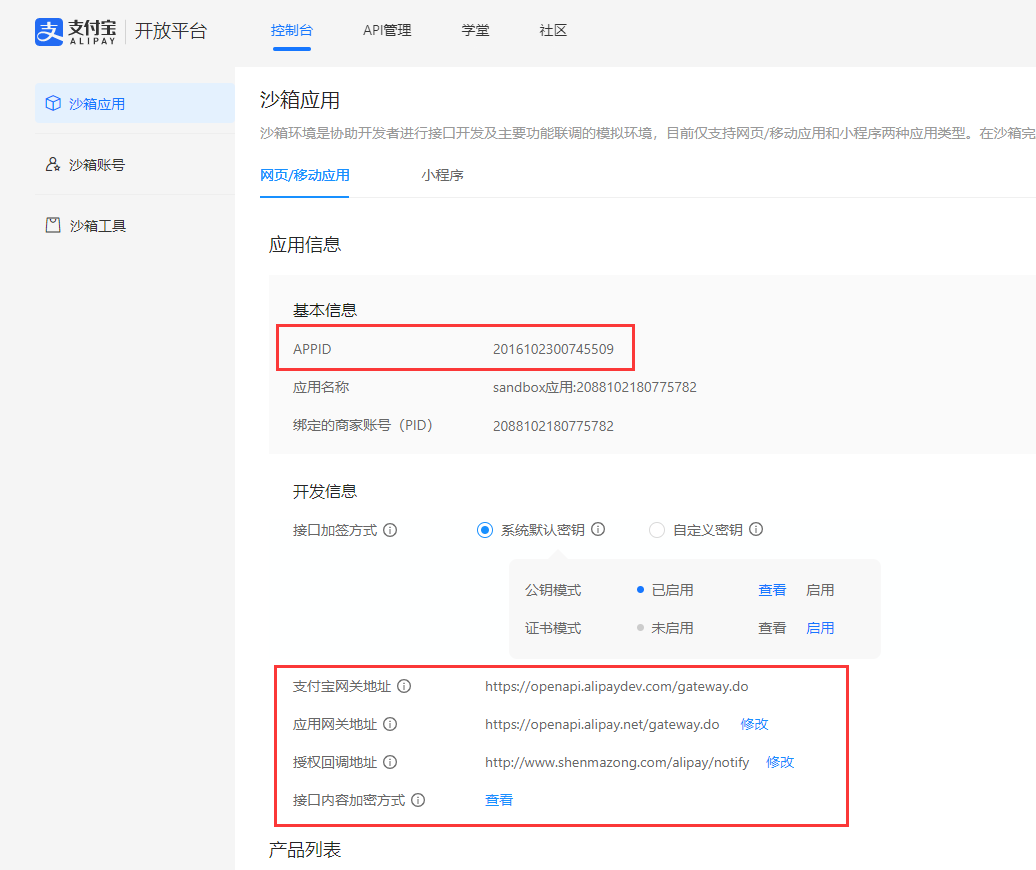Click 查看 for 接口内容加密方式
The image size is (1036, 870).
pos(499,800)
